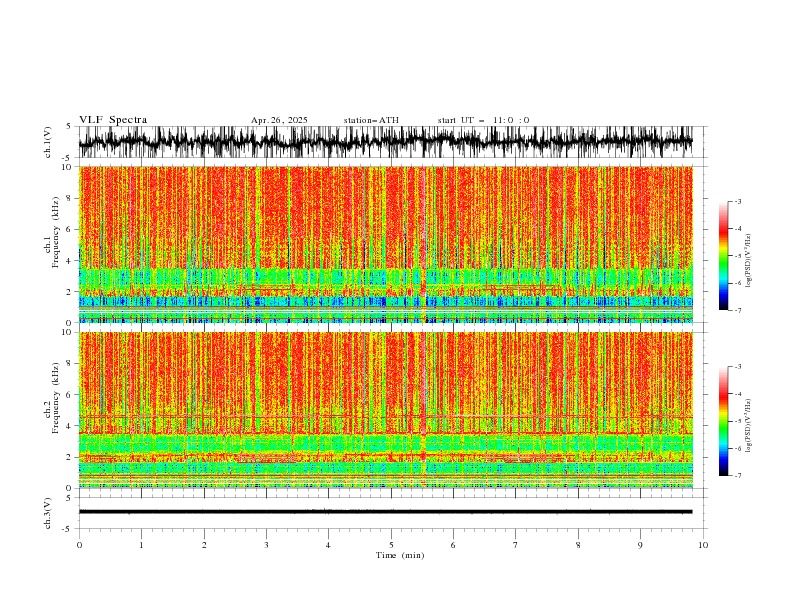The image size is (792, 612).
Task: Click the ch.2 spectrogram plot
Action: (385, 410)
